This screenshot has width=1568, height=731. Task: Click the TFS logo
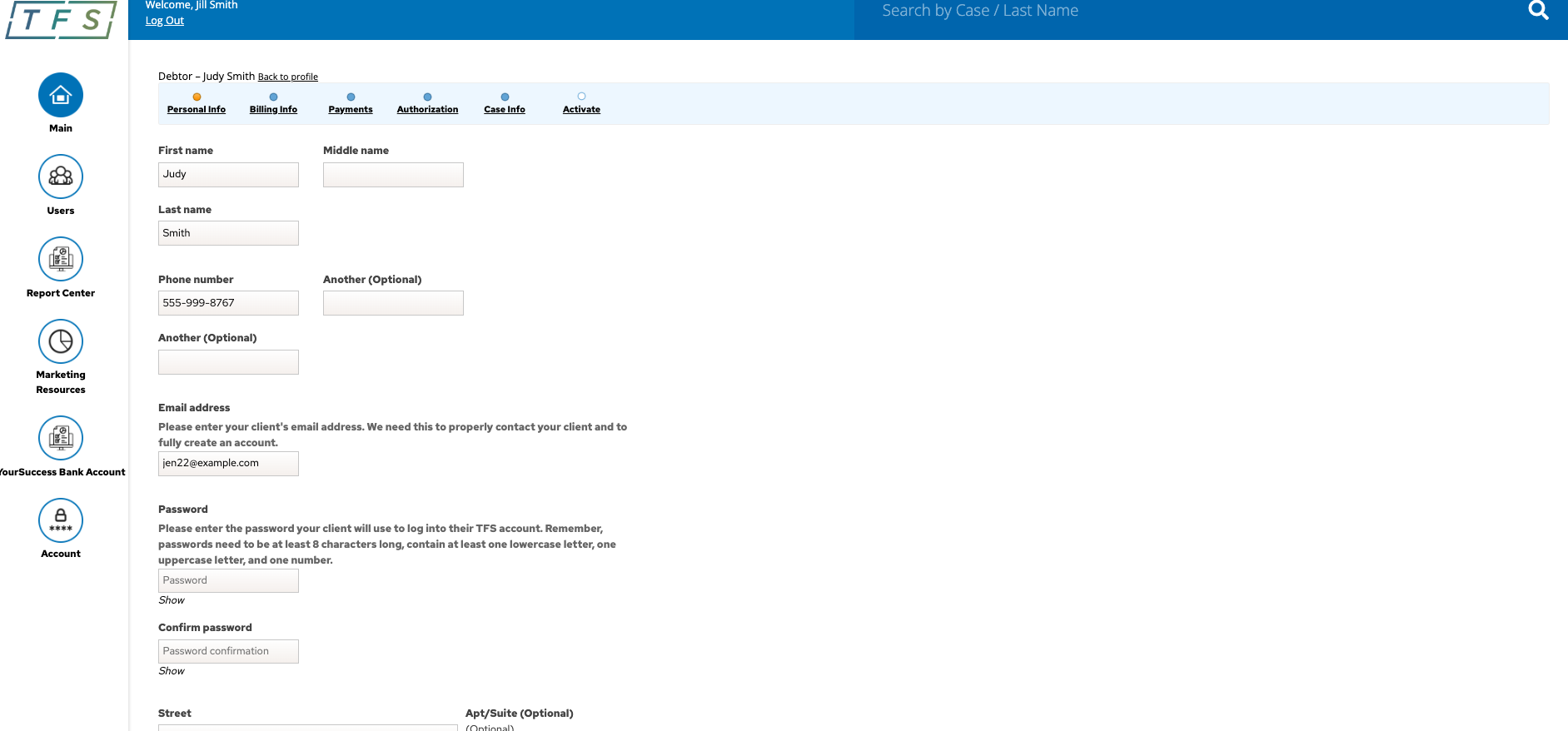60,20
